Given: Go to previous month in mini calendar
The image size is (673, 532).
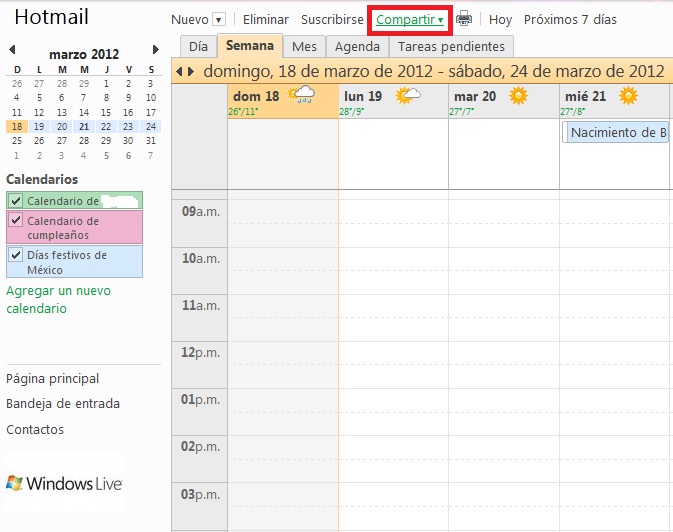Looking at the screenshot, I should pyautogui.click(x=12, y=49).
